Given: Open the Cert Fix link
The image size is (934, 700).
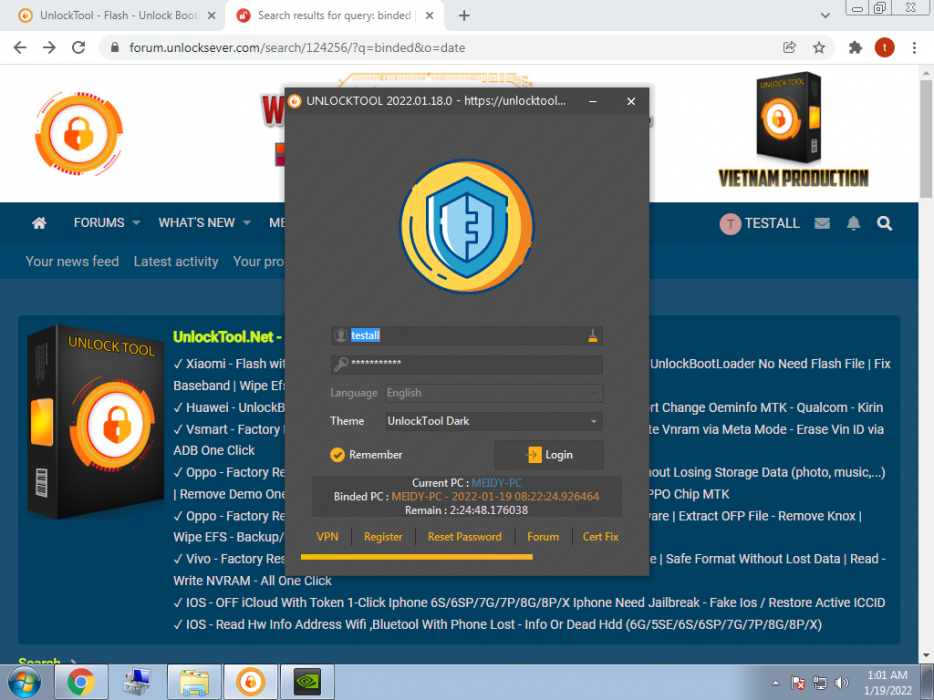Looking at the screenshot, I should click(600, 537).
